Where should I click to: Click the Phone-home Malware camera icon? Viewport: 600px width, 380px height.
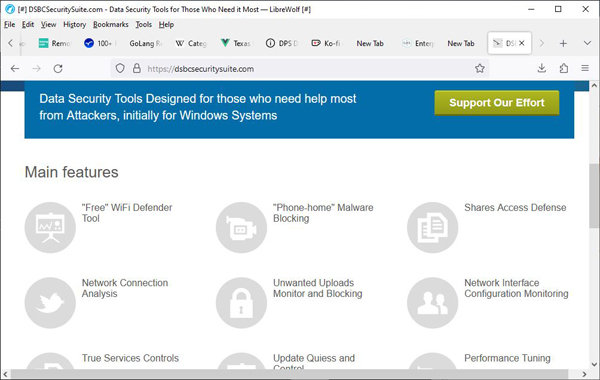click(x=241, y=227)
